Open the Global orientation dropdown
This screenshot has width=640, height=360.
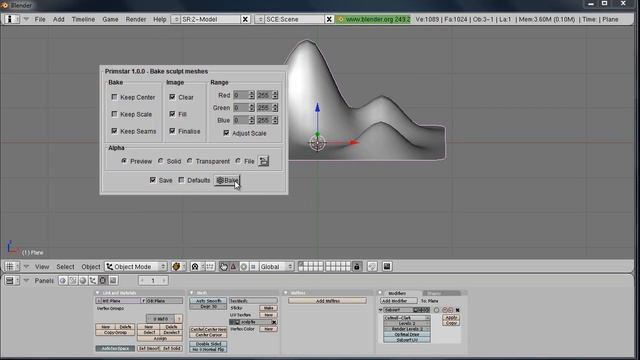pos(276,267)
